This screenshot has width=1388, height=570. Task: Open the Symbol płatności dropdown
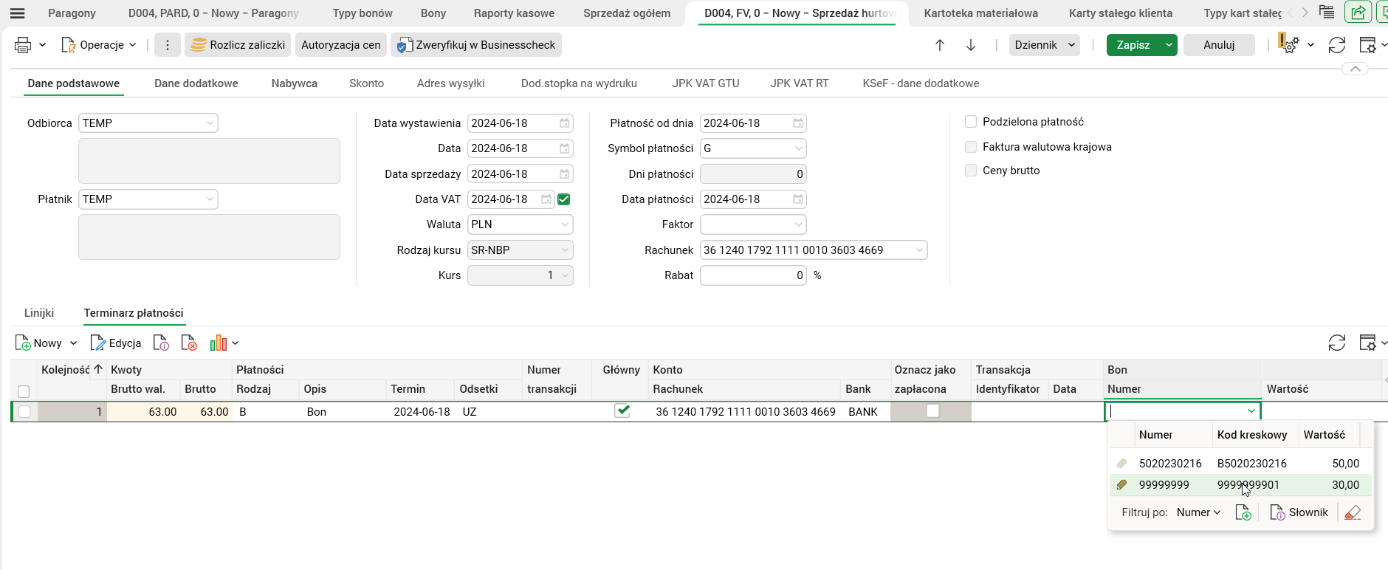798,148
